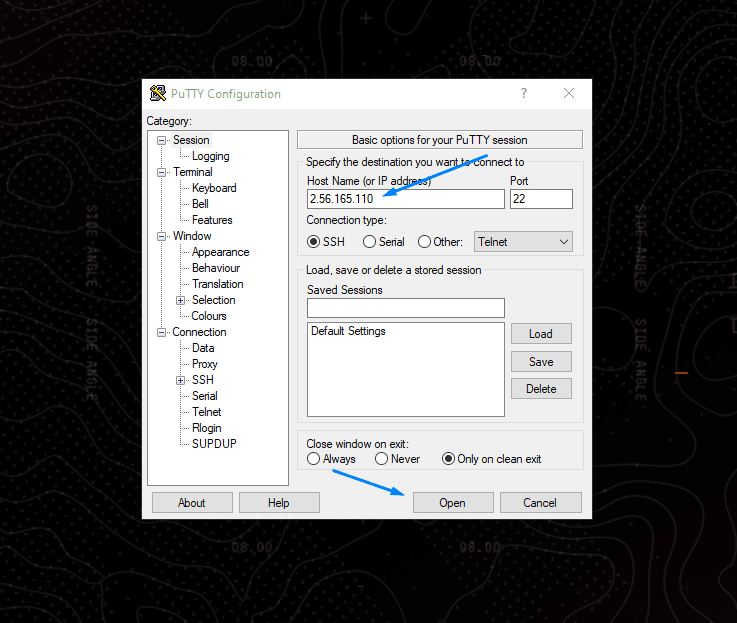Viewport: 737px width, 623px height.
Task: Open the Keyboard settings category
Action: click(214, 188)
